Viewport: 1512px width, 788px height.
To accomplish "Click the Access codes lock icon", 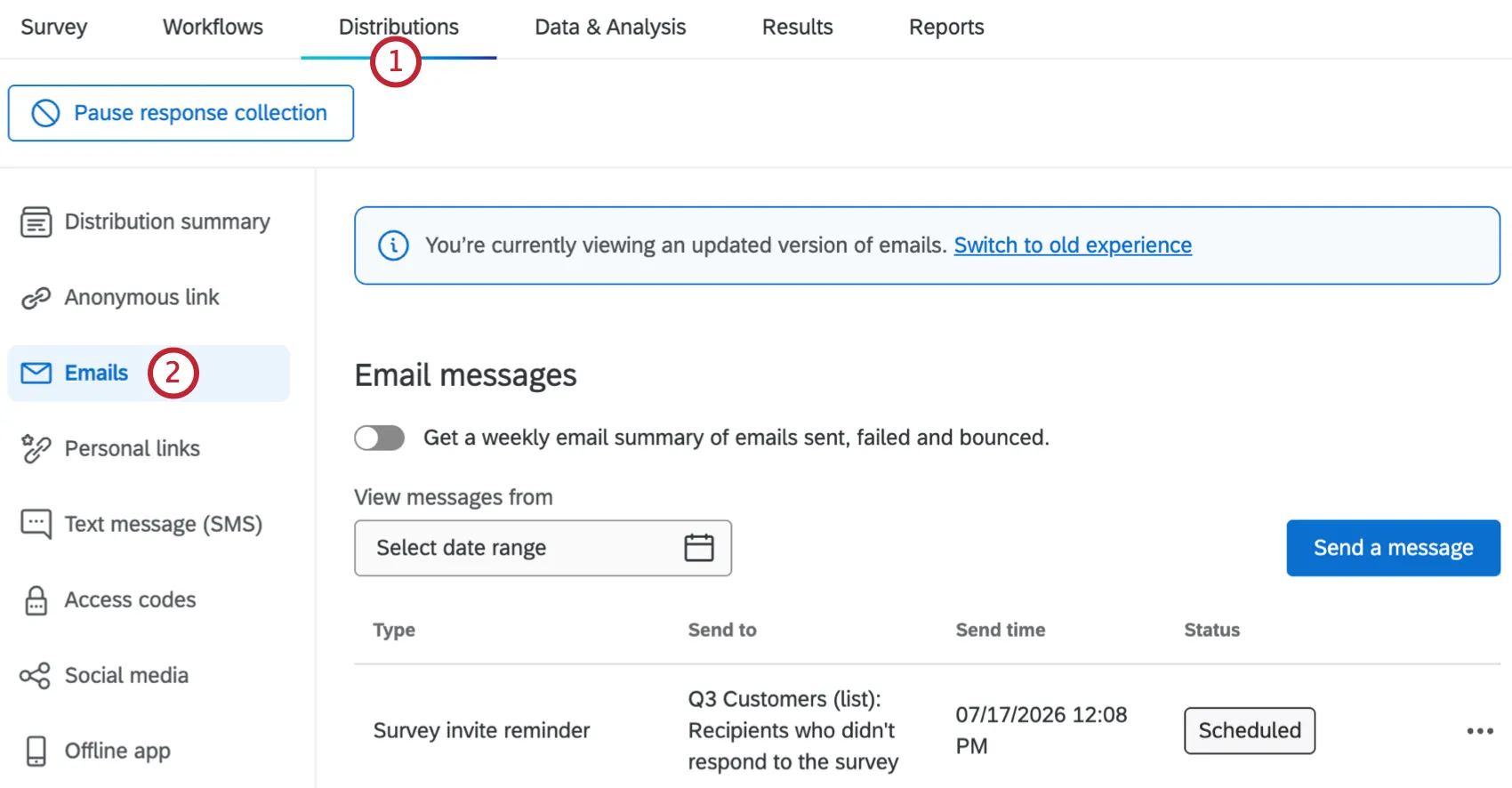I will [x=36, y=600].
